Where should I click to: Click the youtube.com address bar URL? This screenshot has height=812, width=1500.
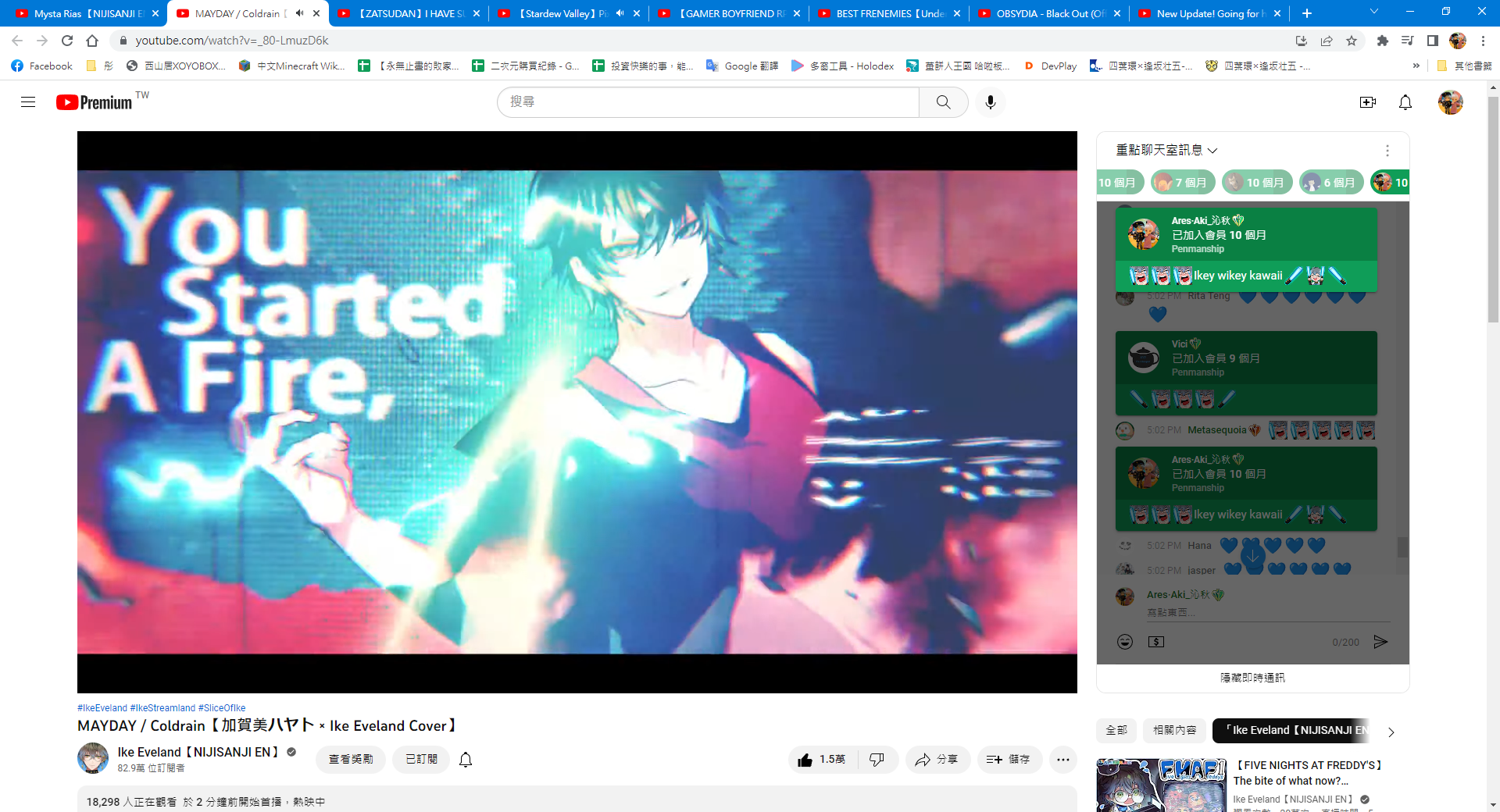point(232,41)
